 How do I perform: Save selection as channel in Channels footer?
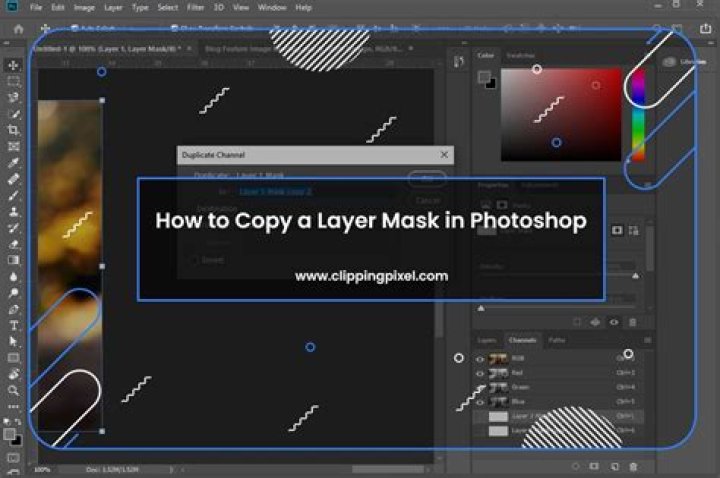coord(594,466)
